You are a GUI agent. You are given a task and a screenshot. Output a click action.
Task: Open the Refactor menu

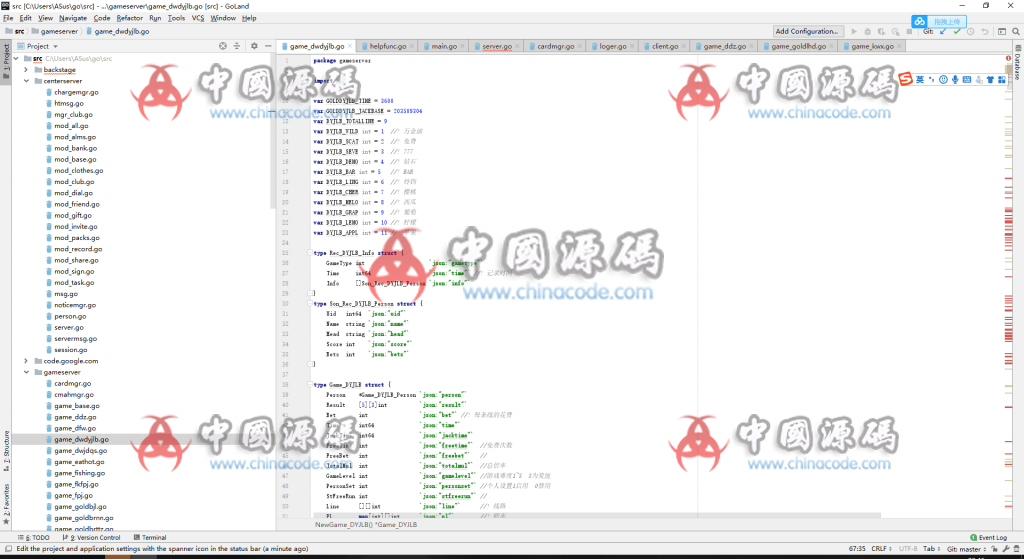point(129,18)
